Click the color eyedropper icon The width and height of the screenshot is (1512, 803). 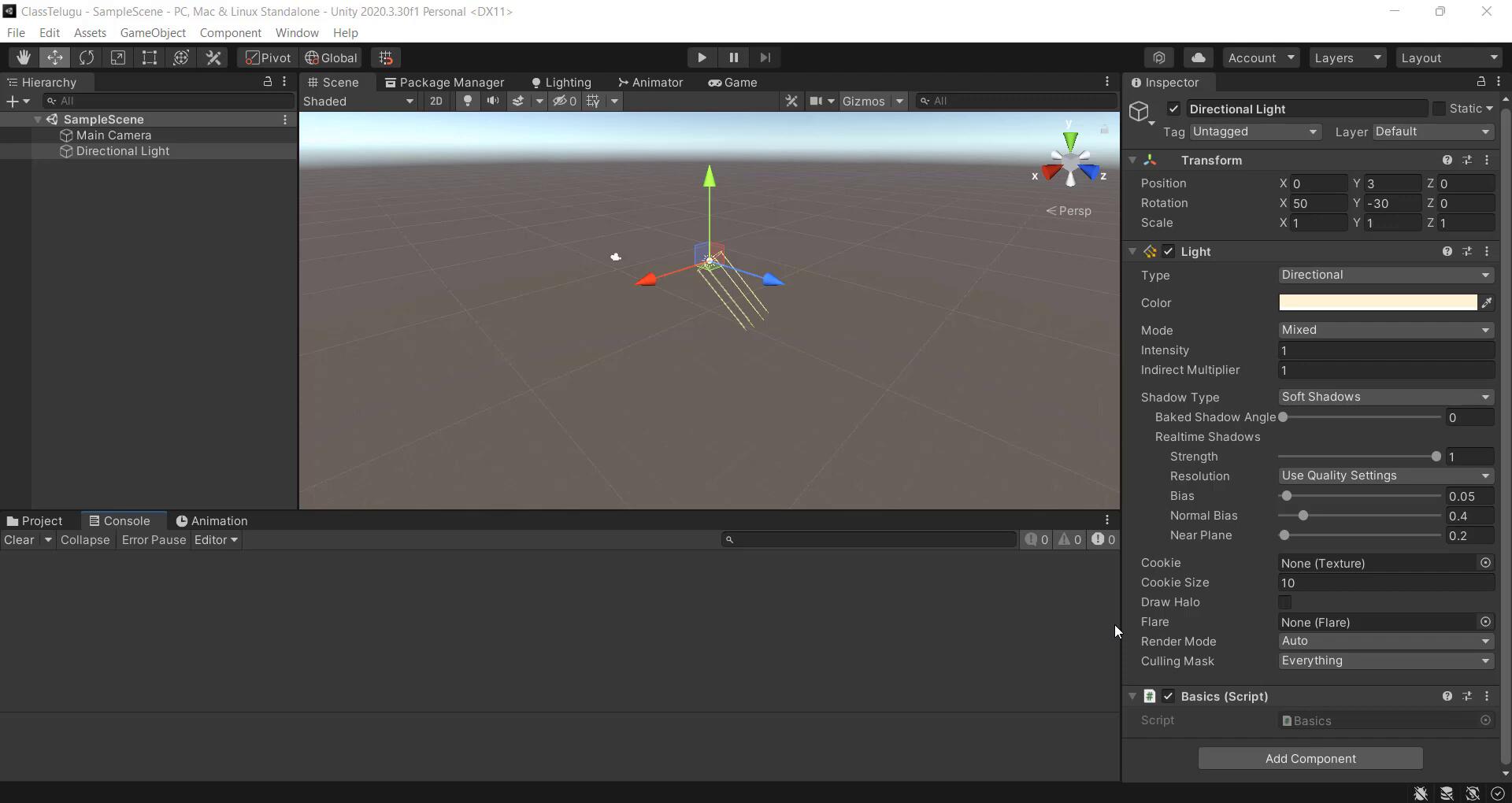point(1486,303)
